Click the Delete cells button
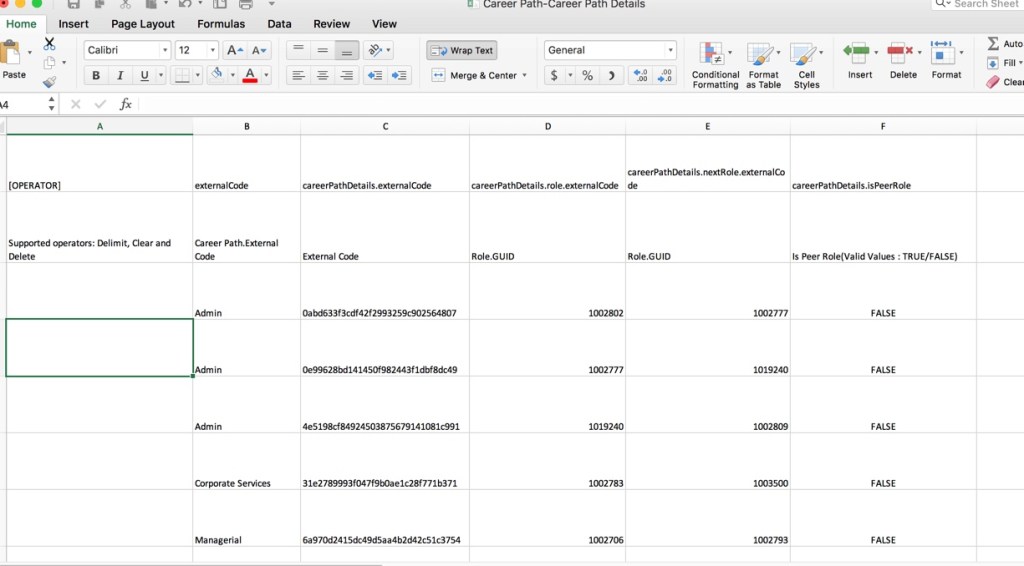Image resolution: width=1024 pixels, height=566 pixels. pyautogui.click(x=903, y=62)
